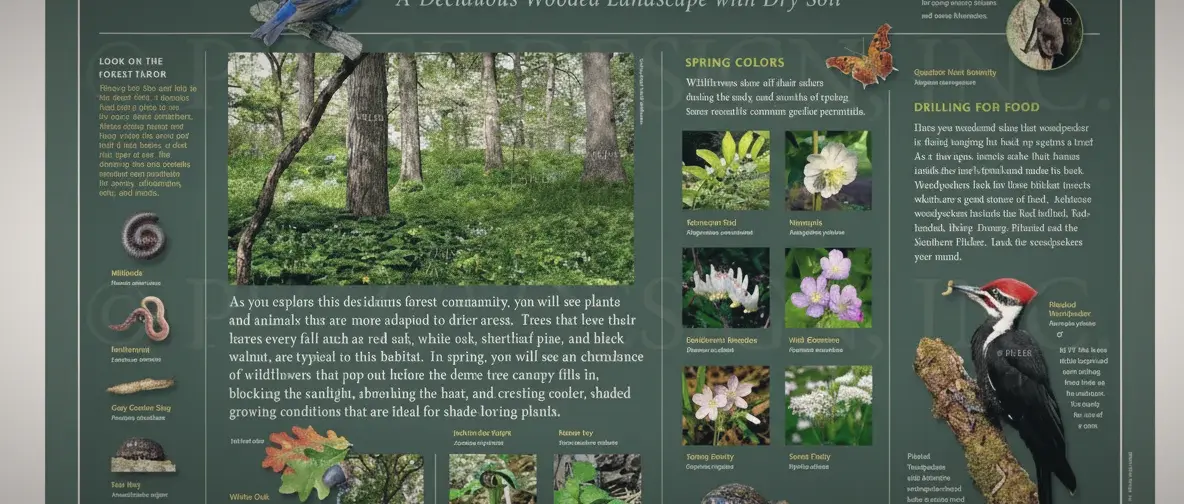The height and width of the screenshot is (504, 1184).
Task: Click the pink earthworm illustration
Action: pyautogui.click(x=140, y=318)
